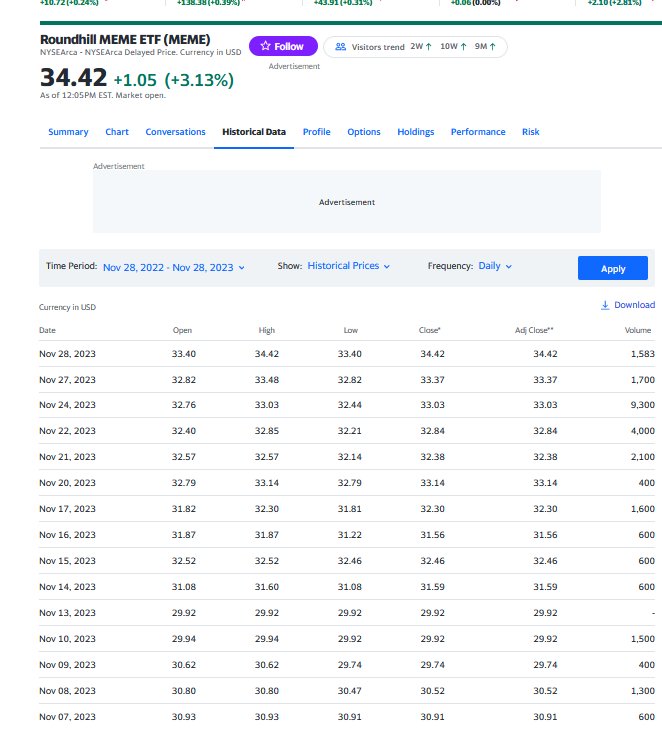The image size is (662, 729).
Task: Click the Volume column header
Action: click(638, 330)
